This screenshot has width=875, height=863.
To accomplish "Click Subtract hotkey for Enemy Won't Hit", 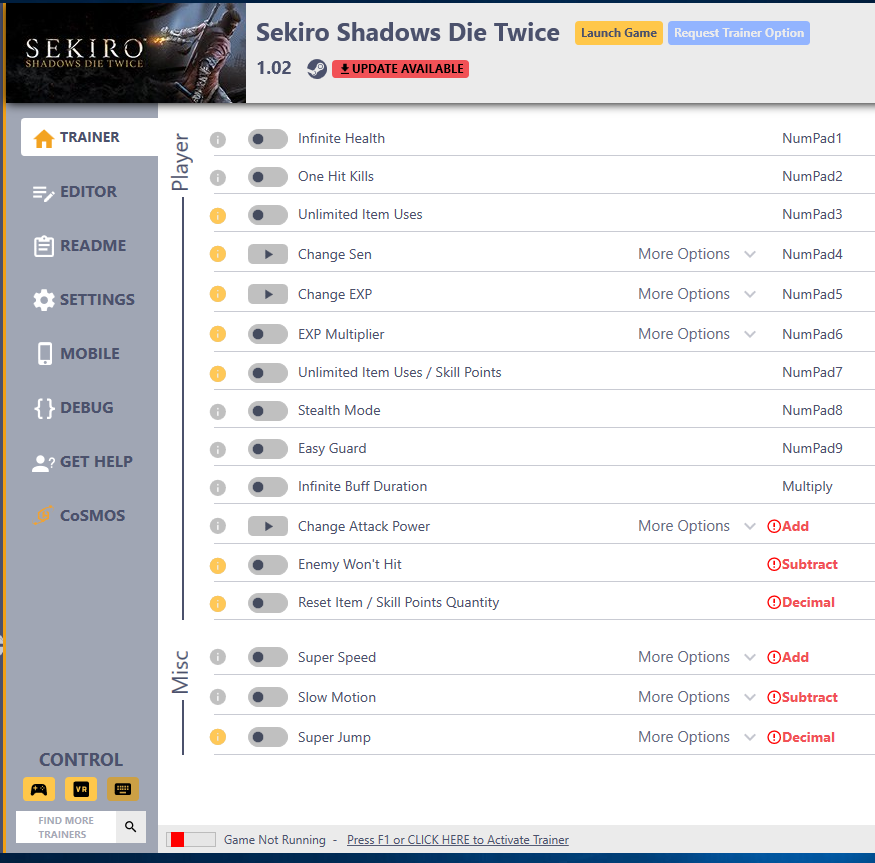I will pos(802,564).
